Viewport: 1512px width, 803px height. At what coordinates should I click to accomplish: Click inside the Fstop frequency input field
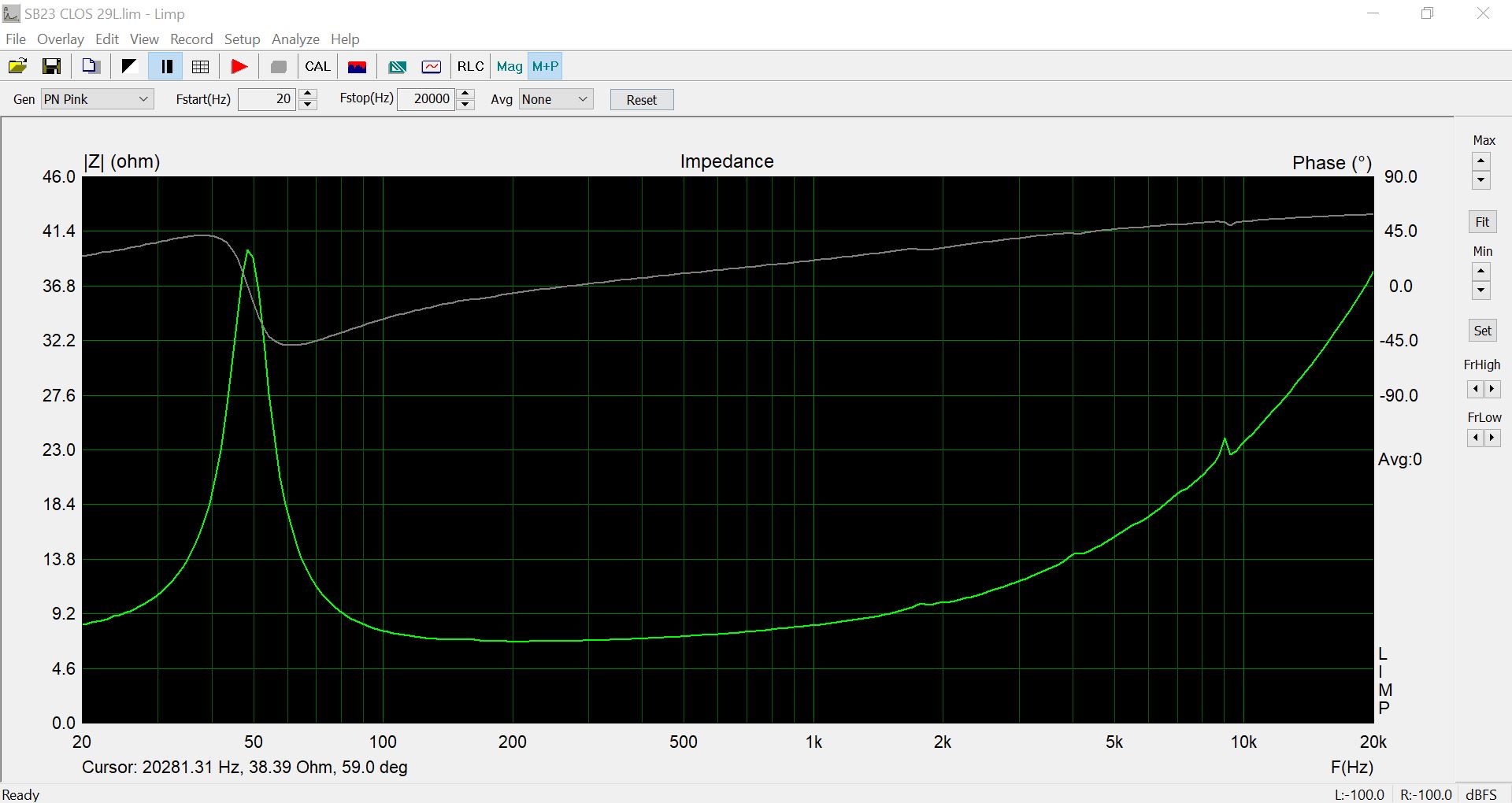point(425,98)
